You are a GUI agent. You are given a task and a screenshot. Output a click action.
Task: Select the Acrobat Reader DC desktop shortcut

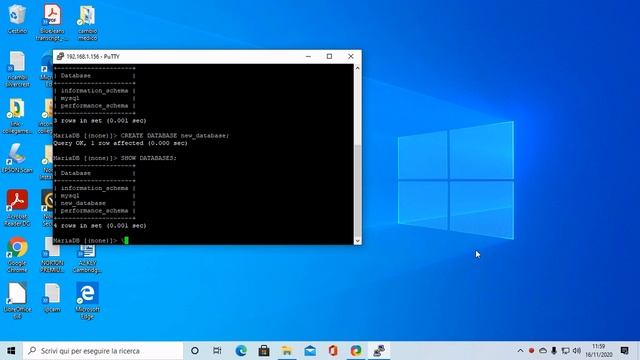pyautogui.click(x=17, y=208)
